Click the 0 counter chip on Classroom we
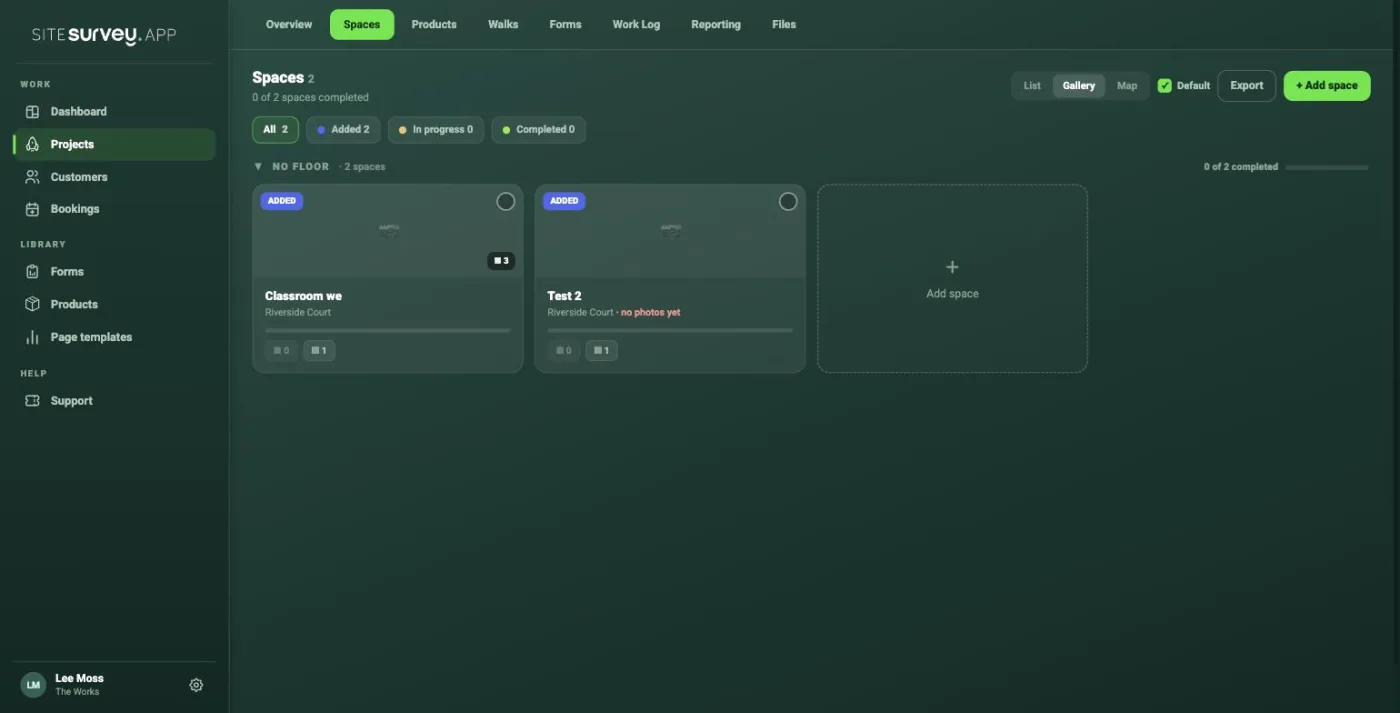Image resolution: width=1400 pixels, height=713 pixels. click(281, 351)
